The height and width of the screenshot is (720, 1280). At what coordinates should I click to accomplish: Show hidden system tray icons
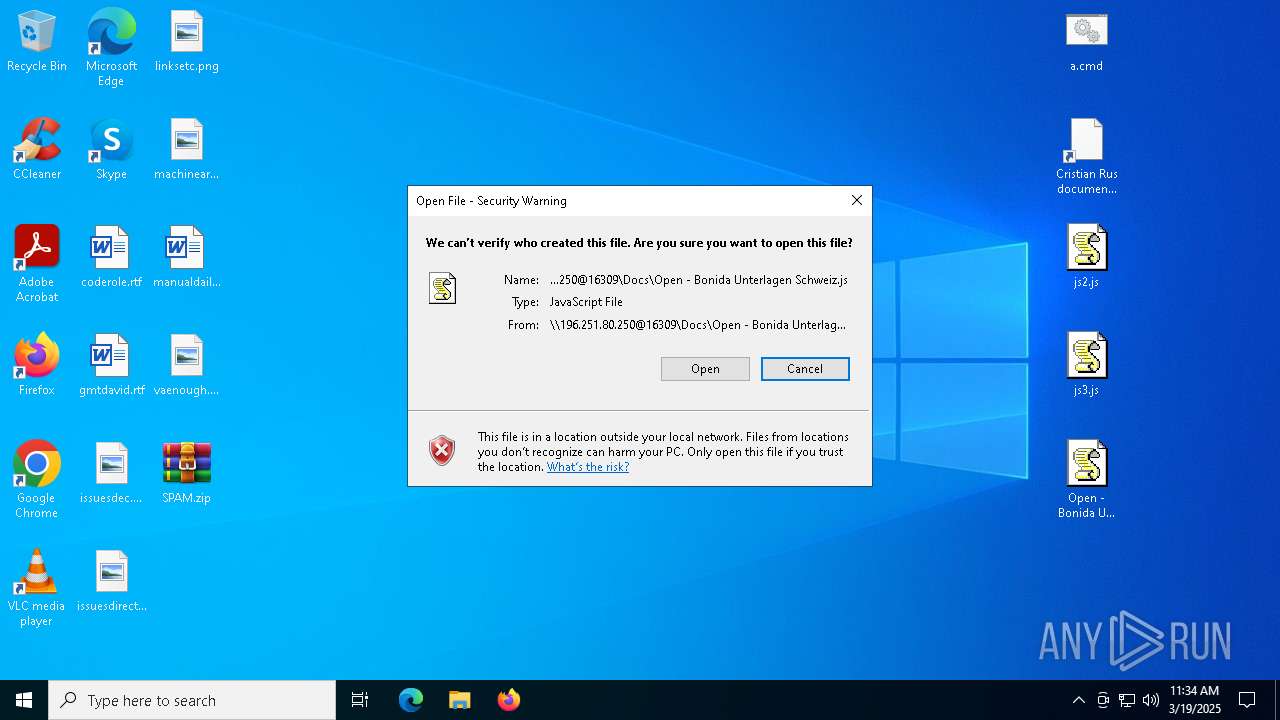click(1078, 700)
